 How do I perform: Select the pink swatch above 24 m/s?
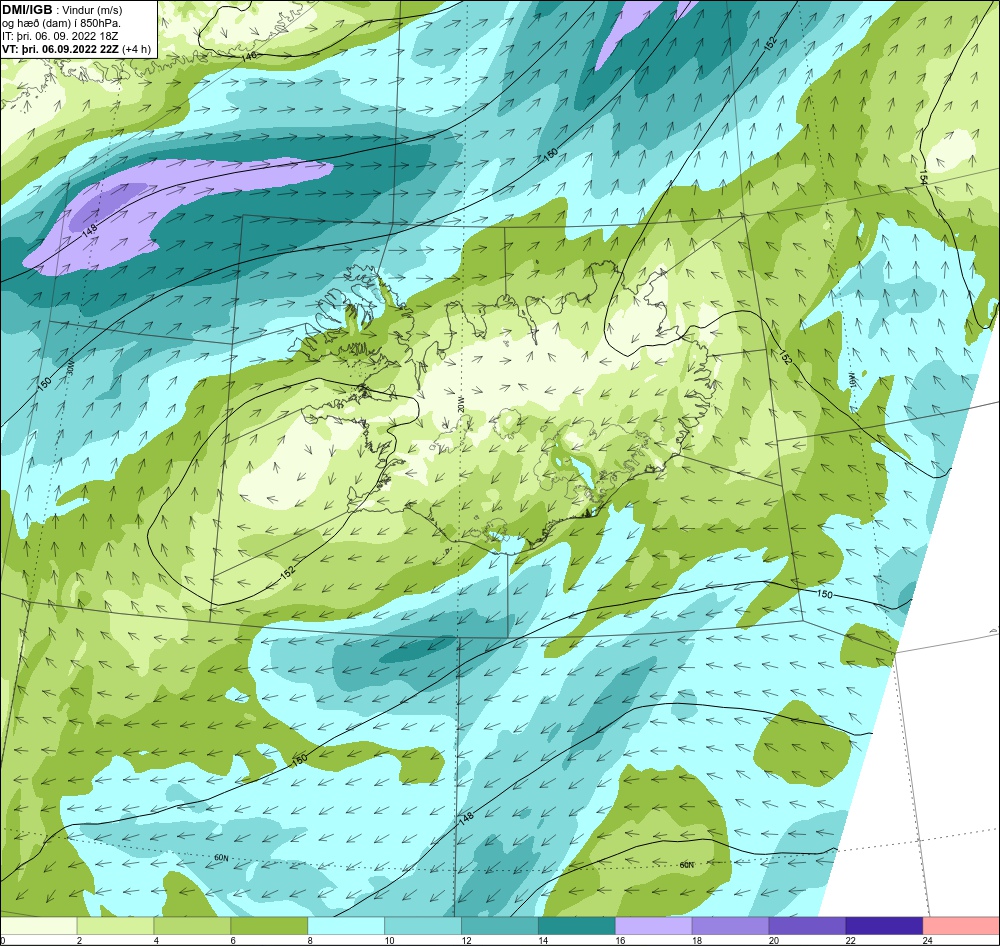(x=961, y=926)
